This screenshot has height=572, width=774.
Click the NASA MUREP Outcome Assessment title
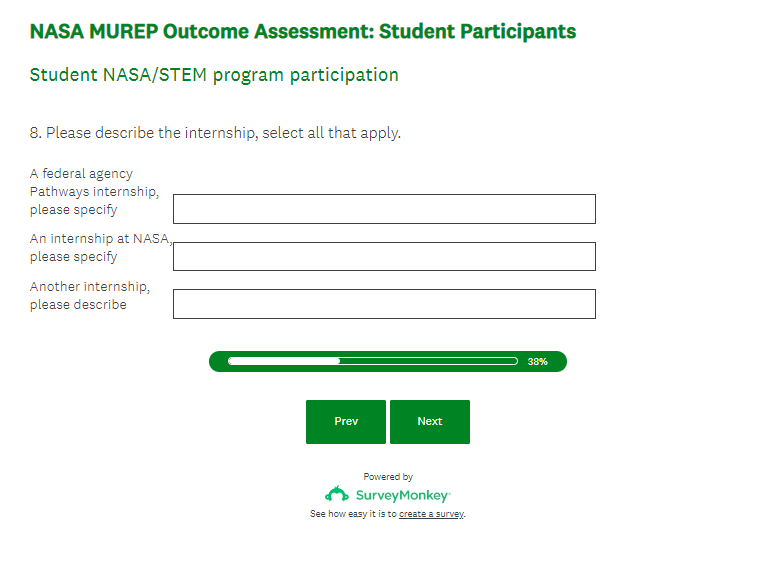coord(303,32)
